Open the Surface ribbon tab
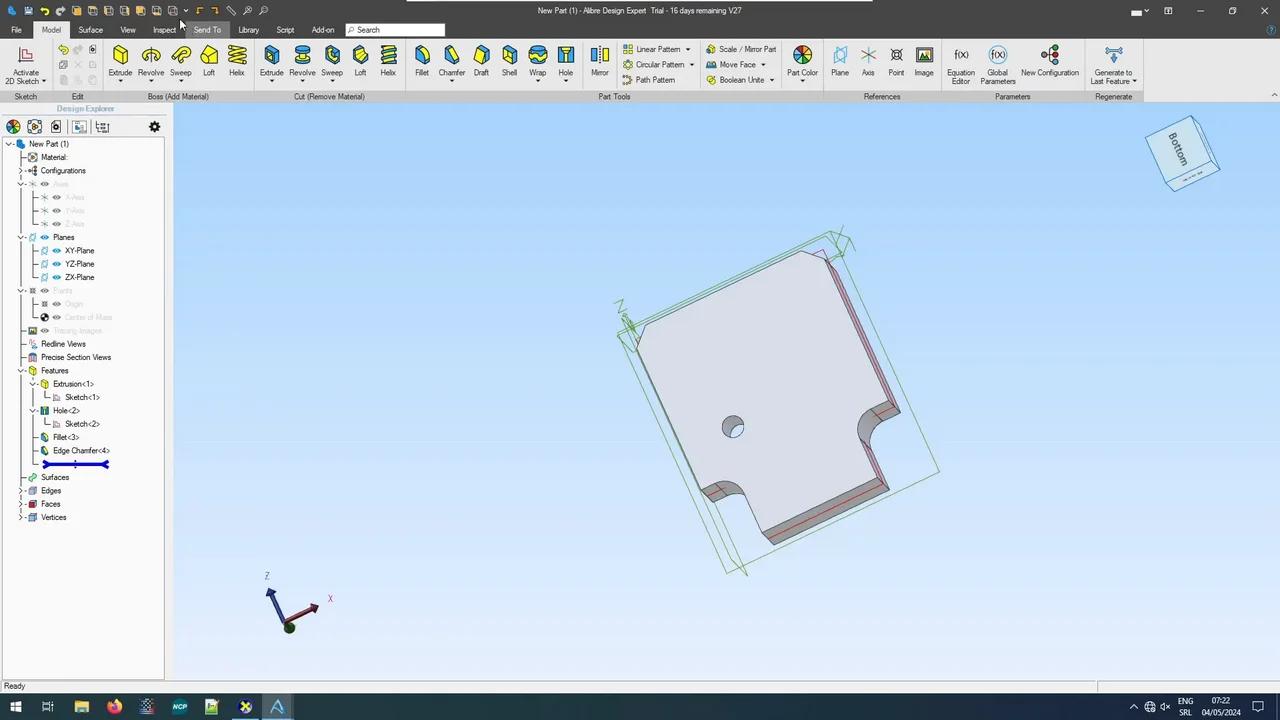Screen dimensions: 1280x720 [90, 30]
